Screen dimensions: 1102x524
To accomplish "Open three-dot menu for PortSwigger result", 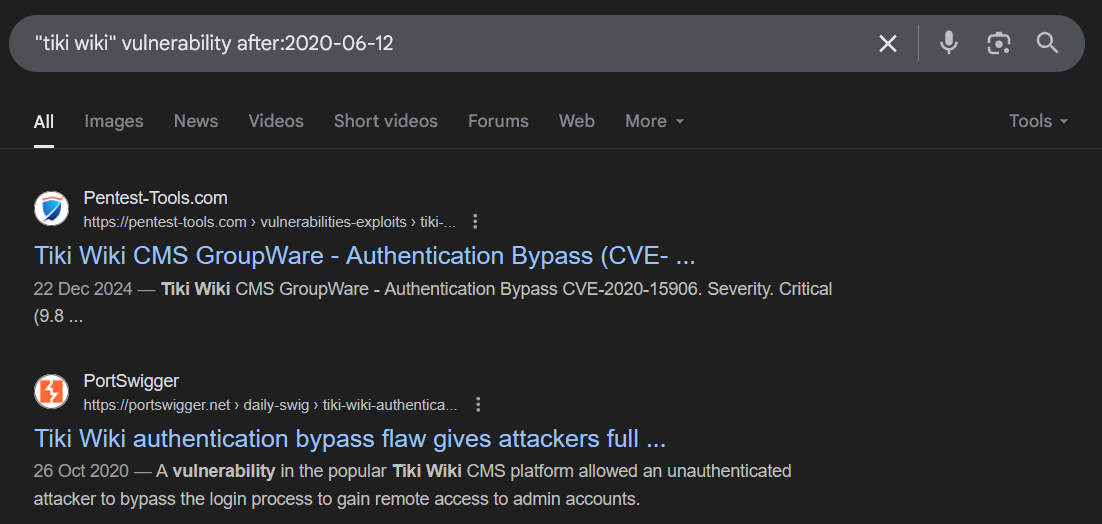I will pyautogui.click(x=478, y=405).
